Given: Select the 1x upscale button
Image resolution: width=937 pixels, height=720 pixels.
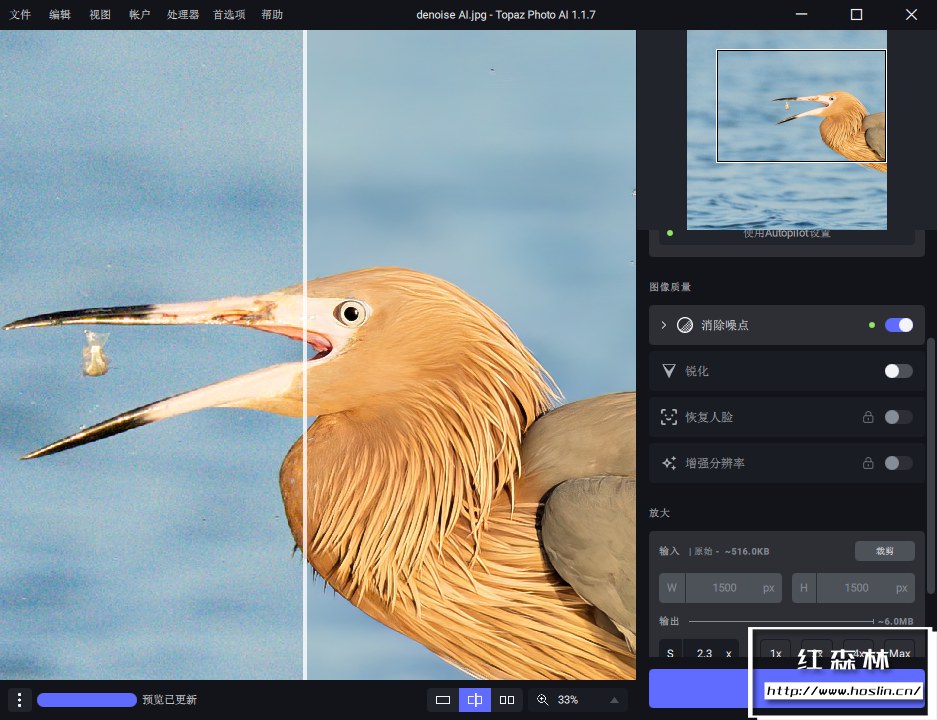Looking at the screenshot, I should click(775, 653).
